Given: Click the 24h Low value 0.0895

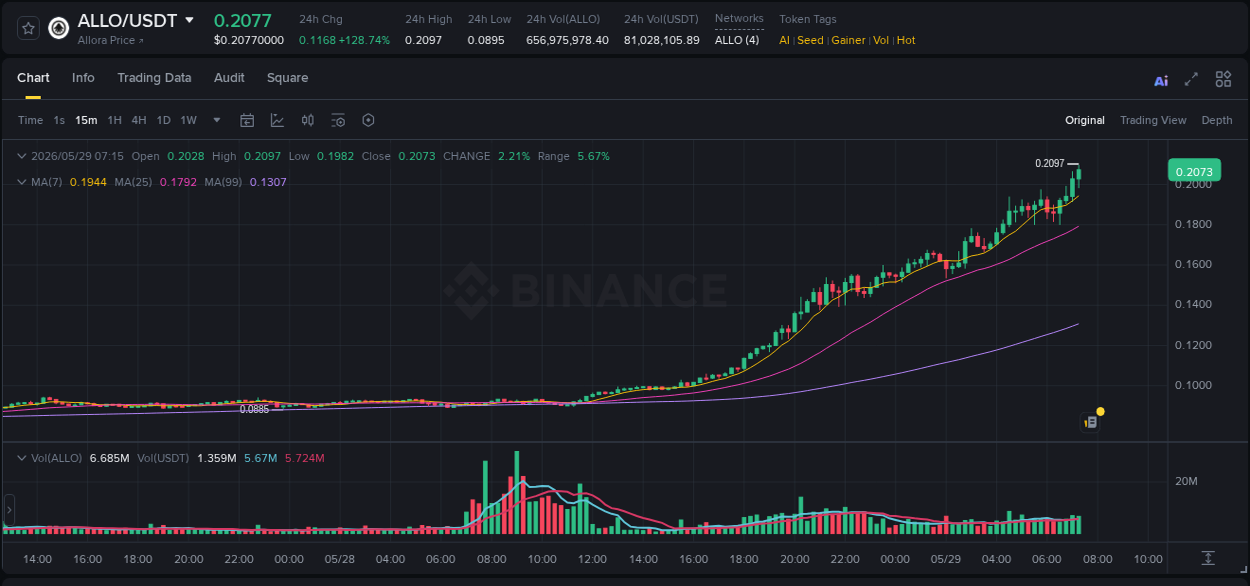Looking at the screenshot, I should 486,40.
